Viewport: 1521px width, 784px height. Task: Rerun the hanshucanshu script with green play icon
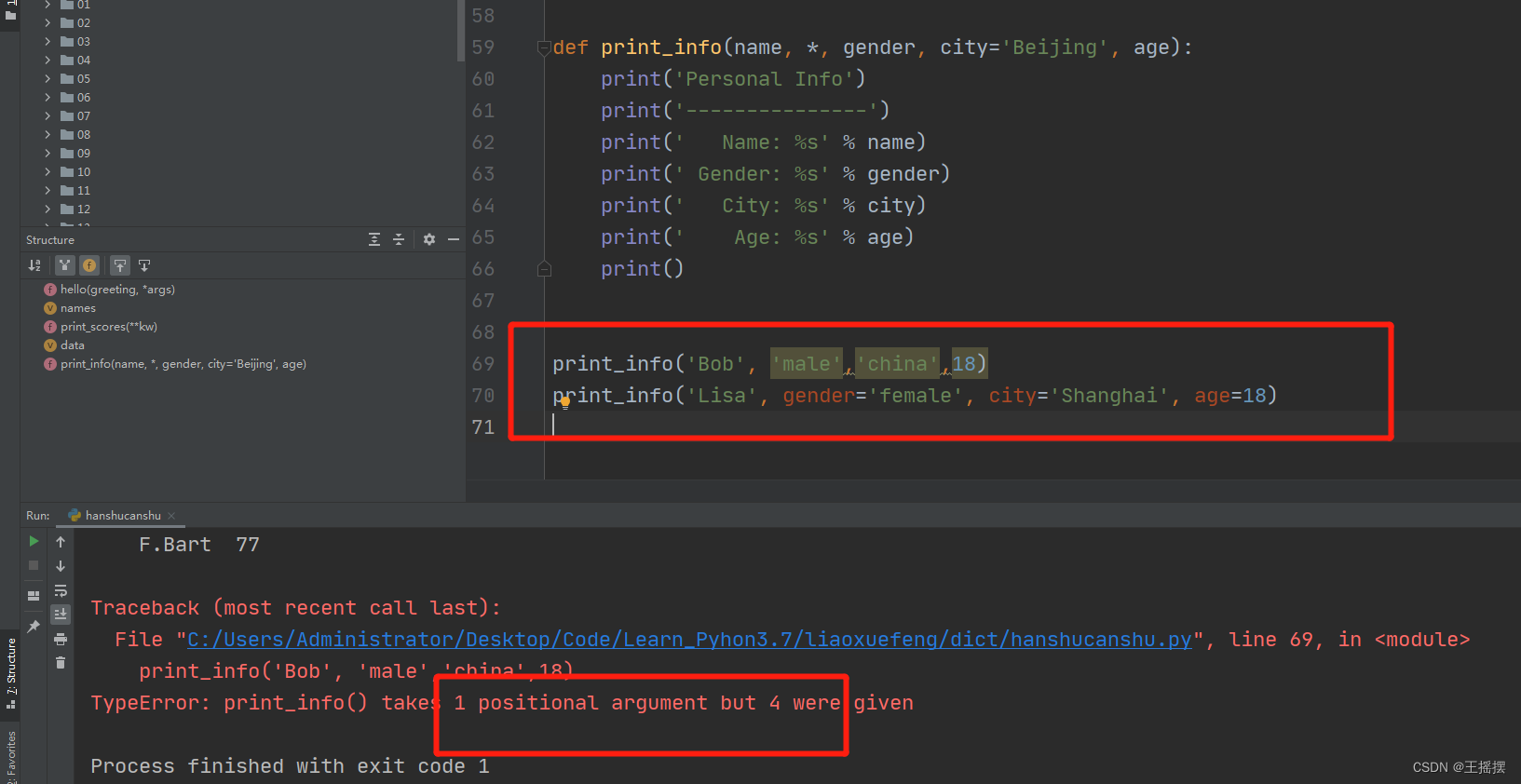(34, 541)
